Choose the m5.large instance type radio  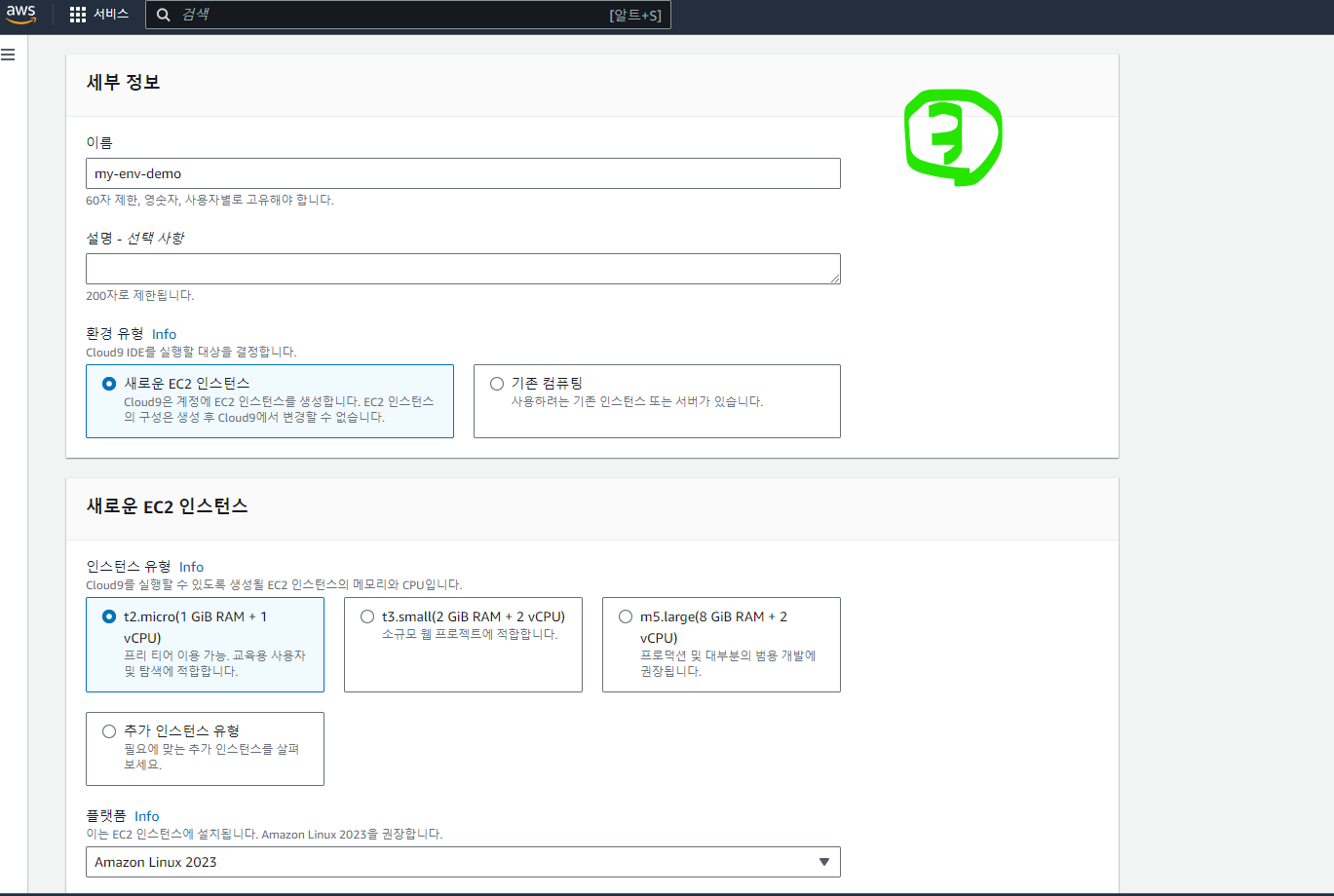click(x=626, y=616)
